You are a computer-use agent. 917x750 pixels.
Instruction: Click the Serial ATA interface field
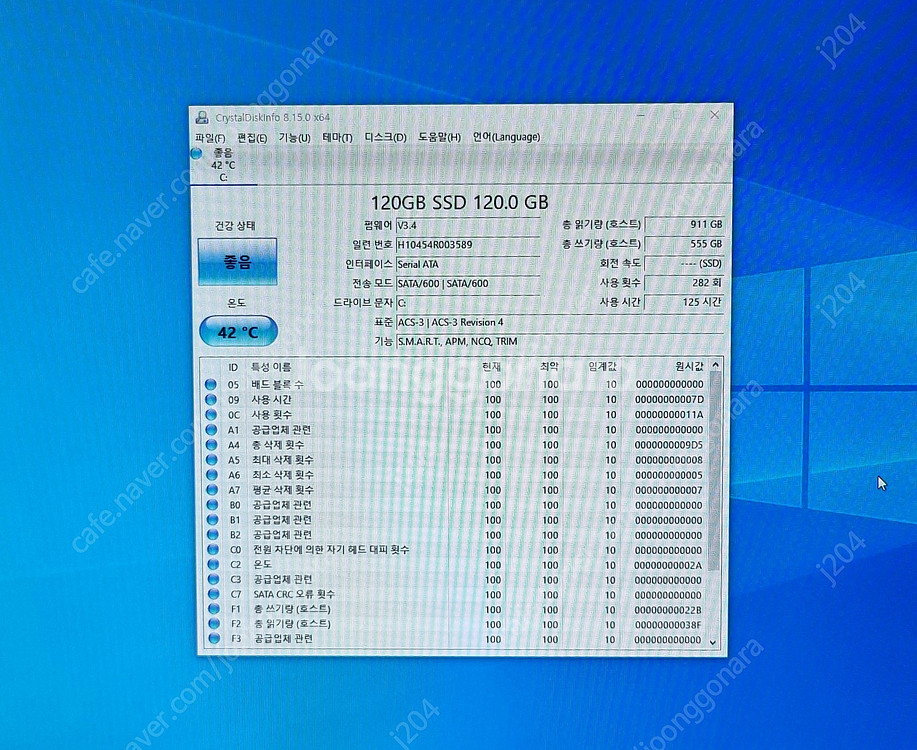pos(467,264)
